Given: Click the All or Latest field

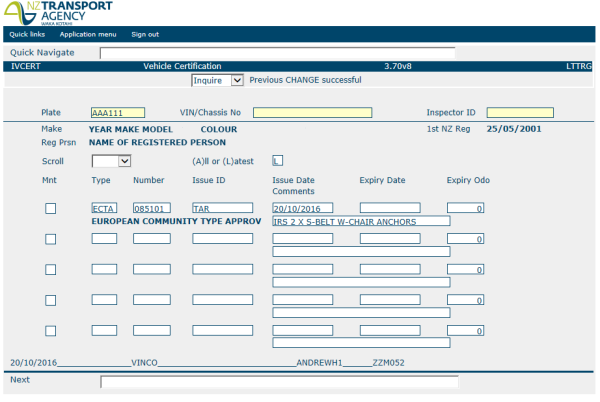Looking at the screenshot, I should pos(278,161).
